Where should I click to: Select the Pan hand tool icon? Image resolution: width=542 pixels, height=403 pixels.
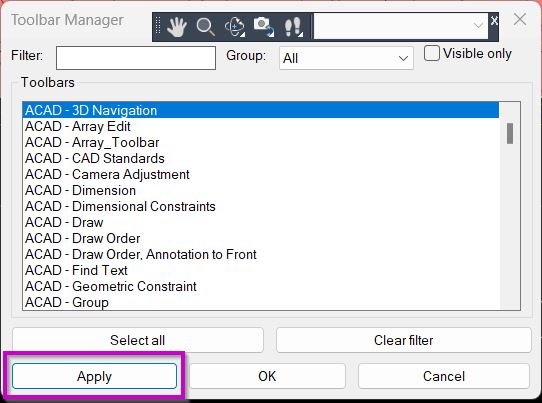tap(177, 27)
